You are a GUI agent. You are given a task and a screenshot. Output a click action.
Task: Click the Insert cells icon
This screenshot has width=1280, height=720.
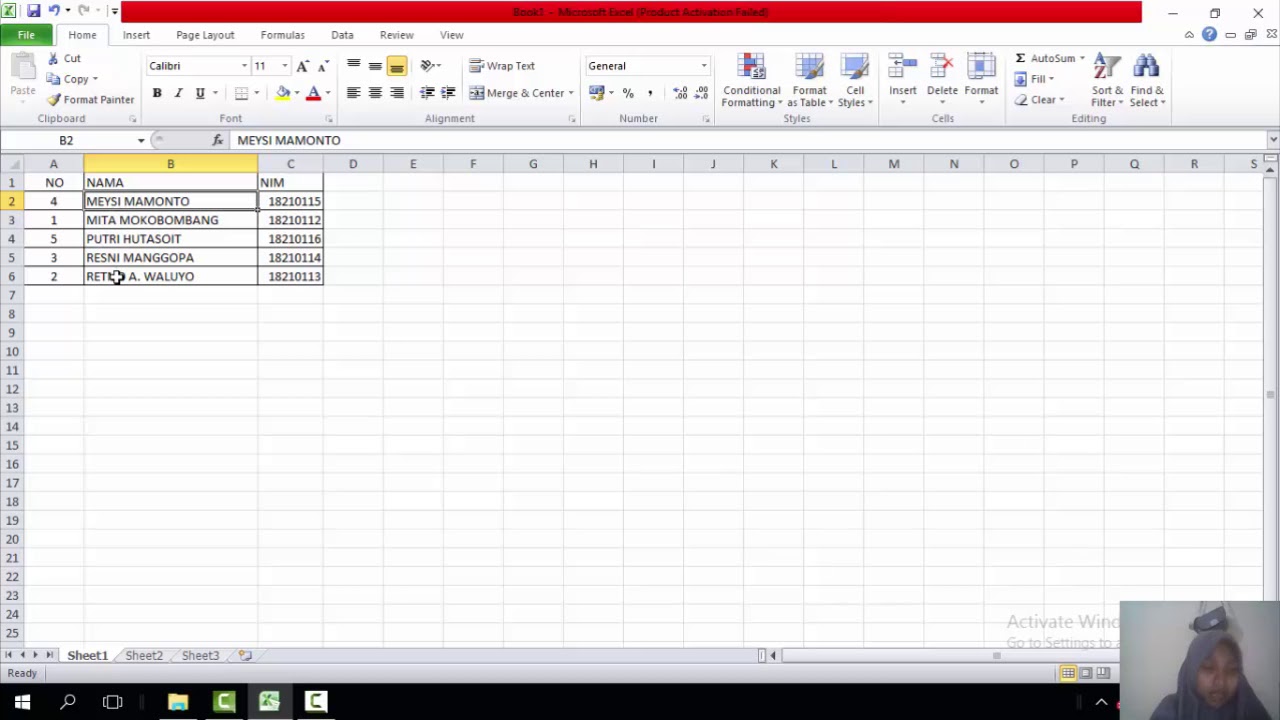tap(903, 68)
